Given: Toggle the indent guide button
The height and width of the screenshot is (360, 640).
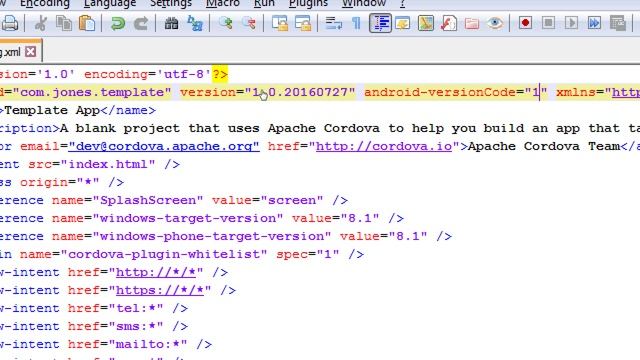Looking at the screenshot, I should [380, 23].
